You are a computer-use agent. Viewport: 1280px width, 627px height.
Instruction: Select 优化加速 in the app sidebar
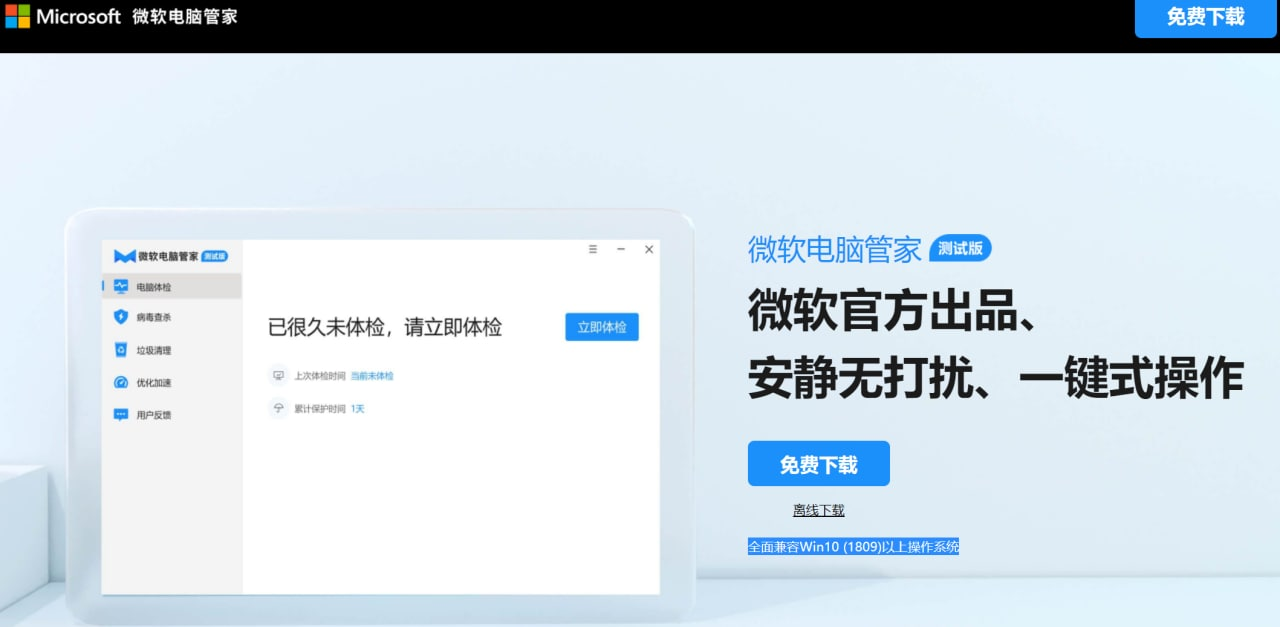172,382
